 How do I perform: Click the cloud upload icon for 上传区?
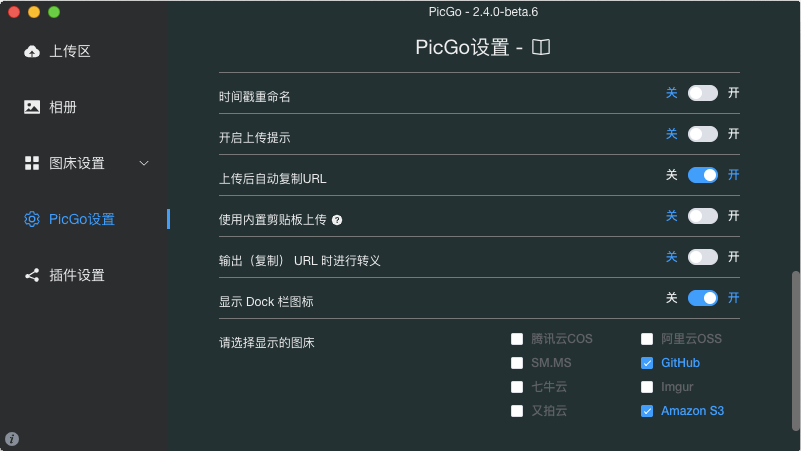pyautogui.click(x=32, y=51)
